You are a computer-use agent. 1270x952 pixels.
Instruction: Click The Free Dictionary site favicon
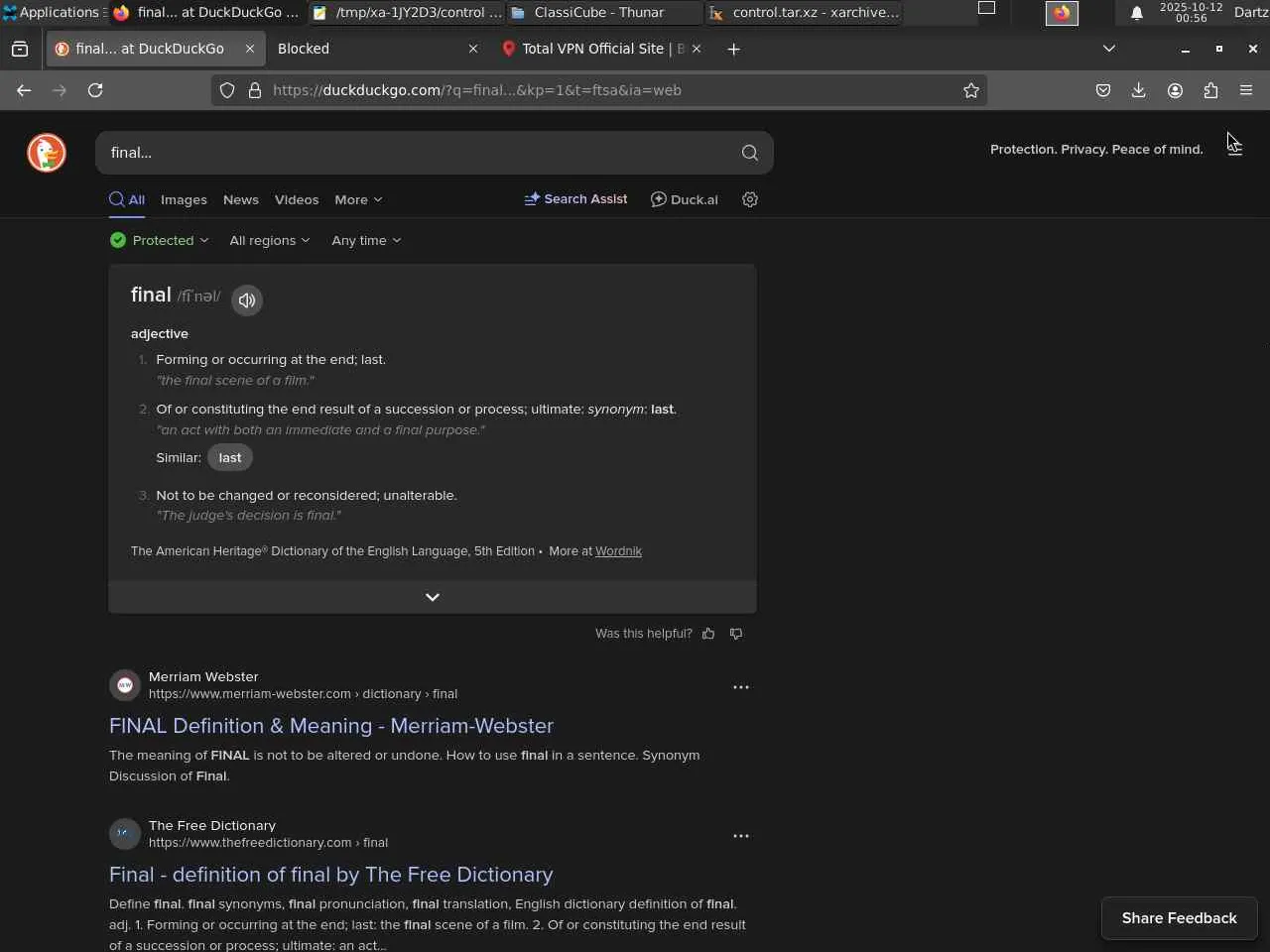[125, 834]
